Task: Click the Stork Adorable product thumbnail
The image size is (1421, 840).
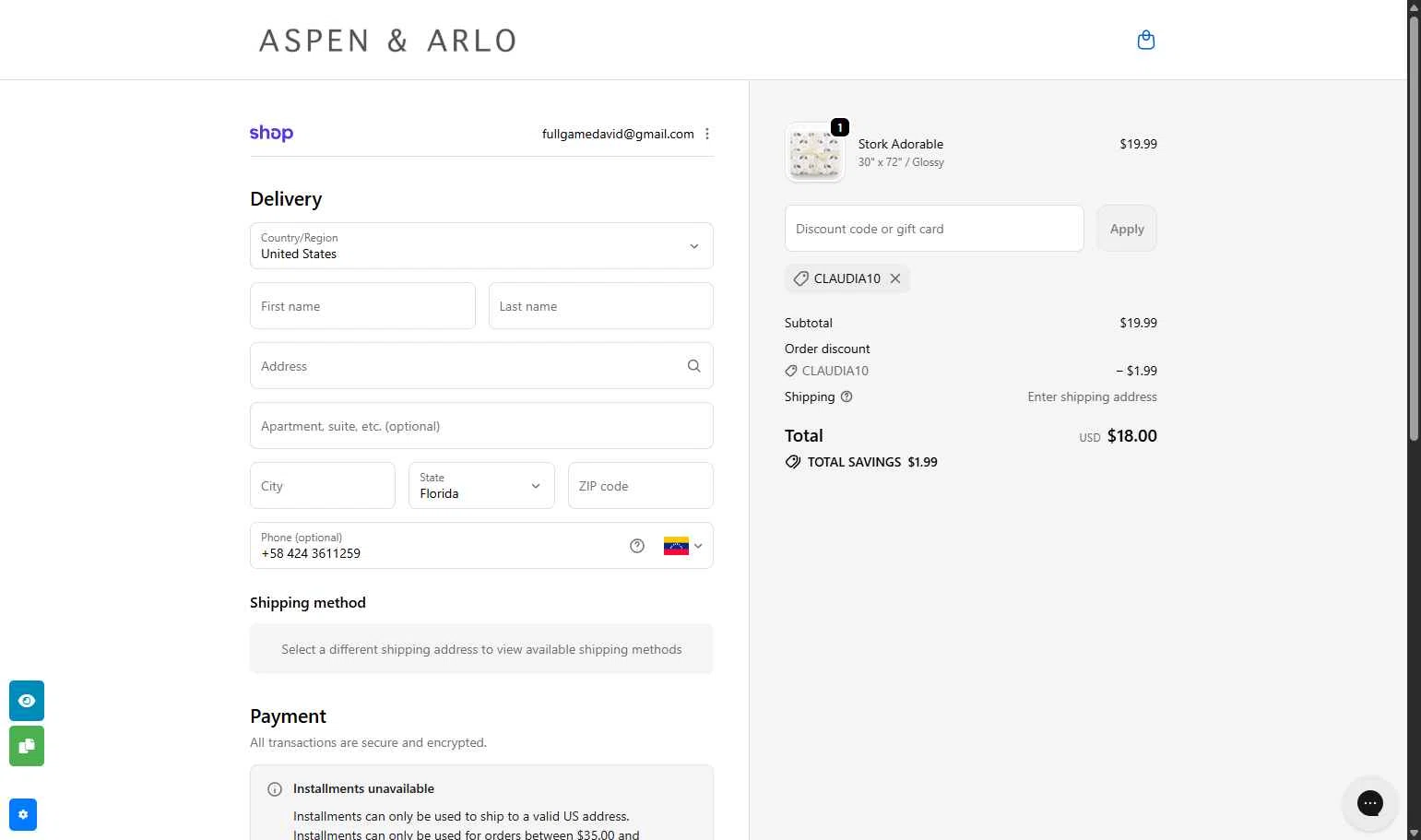Action: click(815, 152)
